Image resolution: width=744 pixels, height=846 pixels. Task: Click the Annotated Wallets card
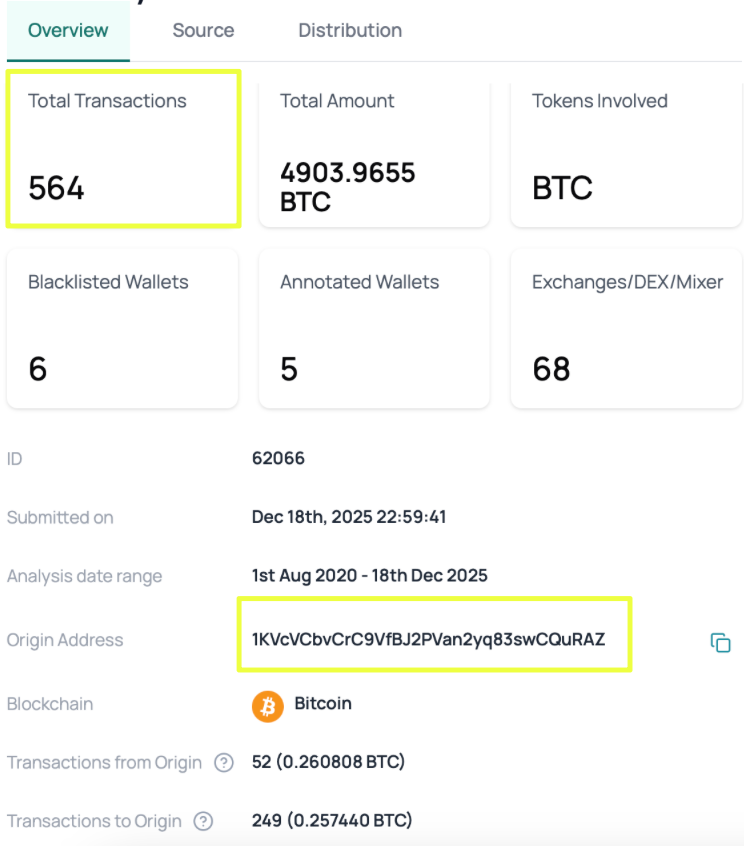374,328
